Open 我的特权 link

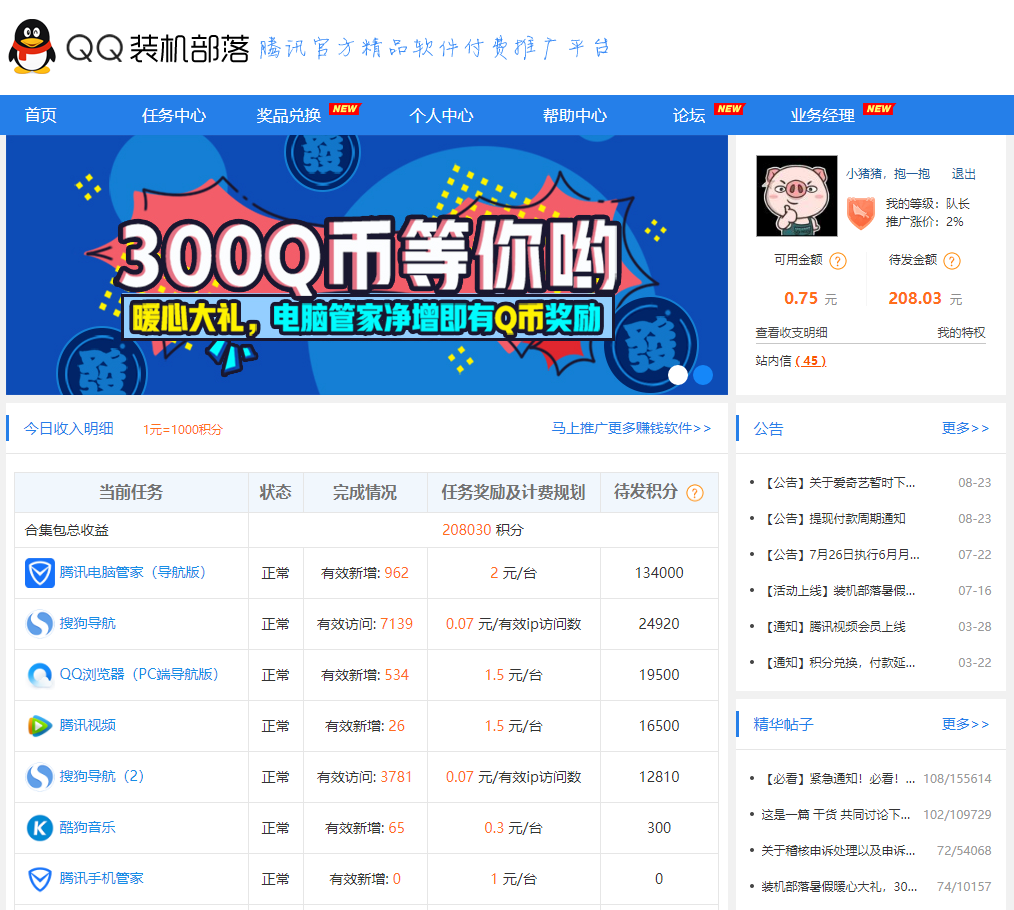(x=961, y=332)
